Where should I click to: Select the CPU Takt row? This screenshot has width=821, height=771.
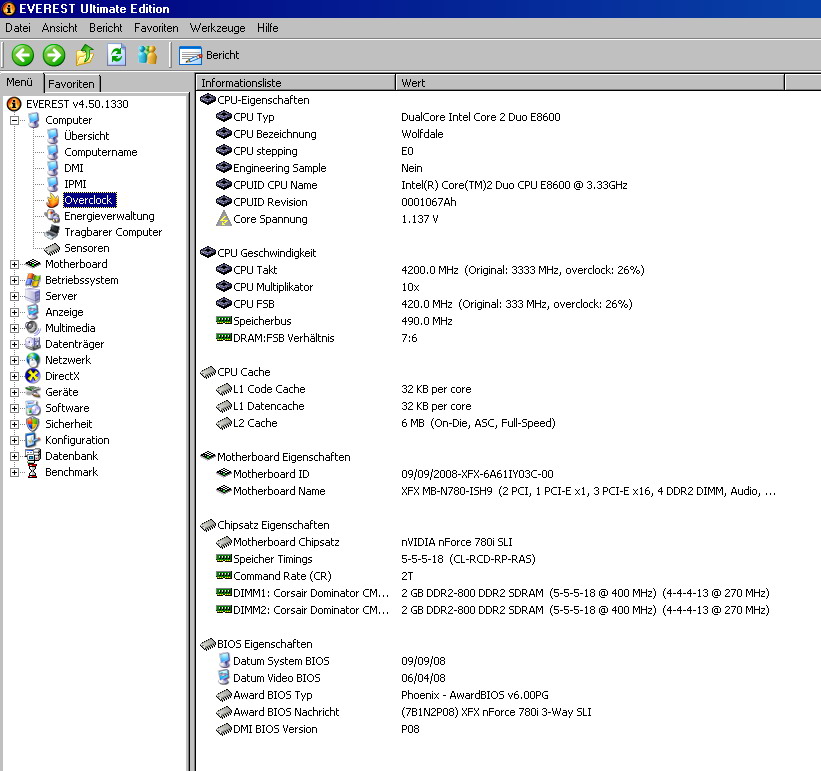tap(429, 270)
